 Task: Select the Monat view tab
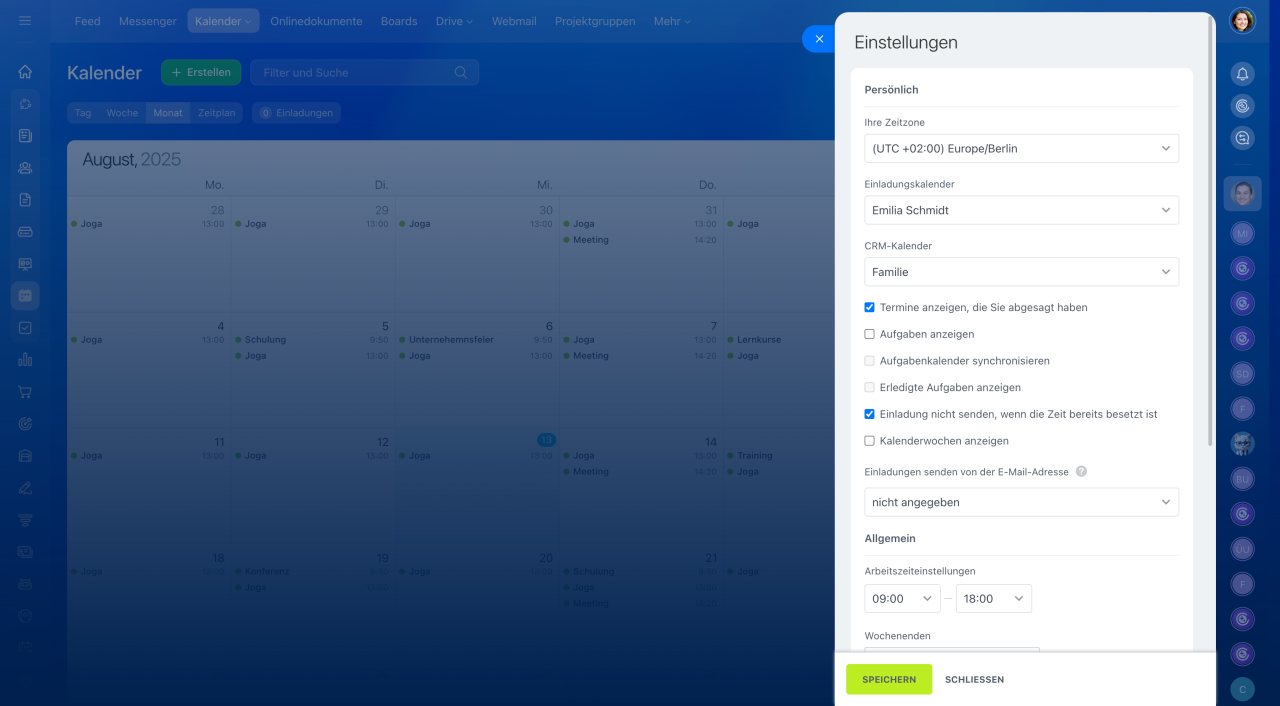click(x=168, y=113)
